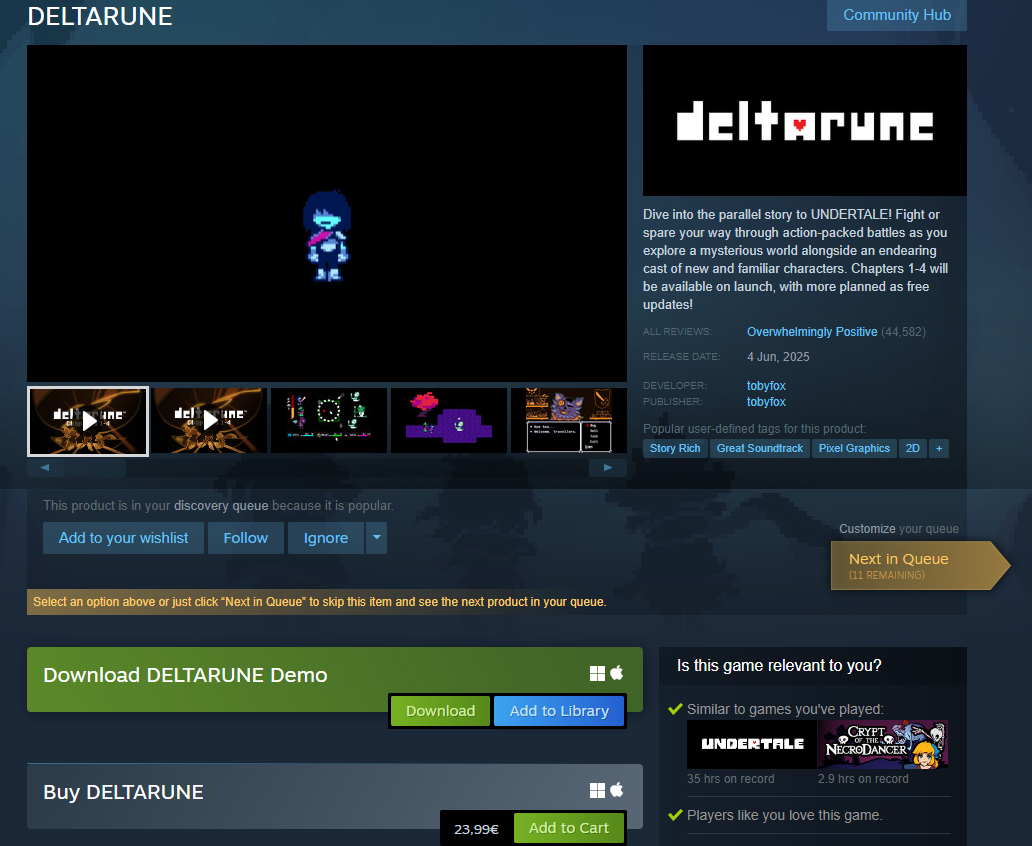Click Add to Cart
Screen dimensions: 1032x846
click(569, 828)
